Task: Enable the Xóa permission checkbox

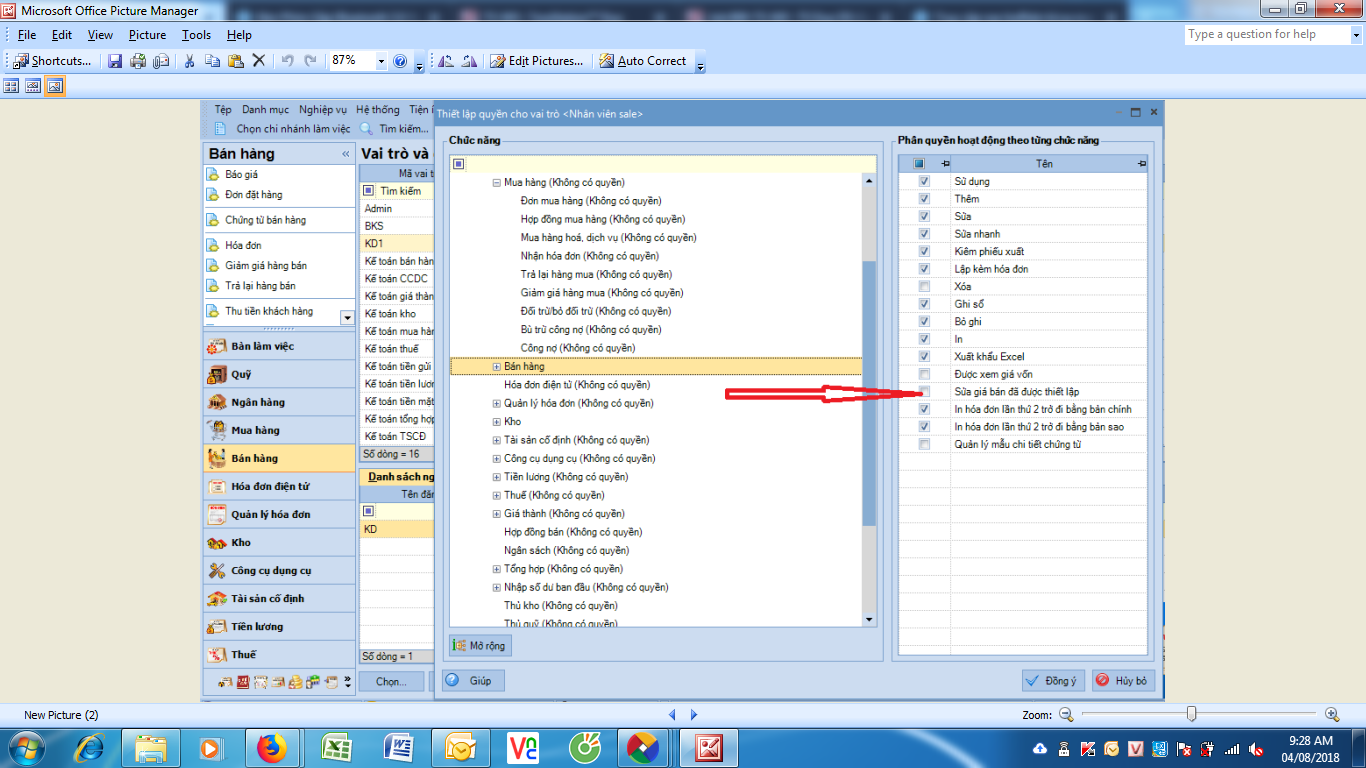Action: 924,286
